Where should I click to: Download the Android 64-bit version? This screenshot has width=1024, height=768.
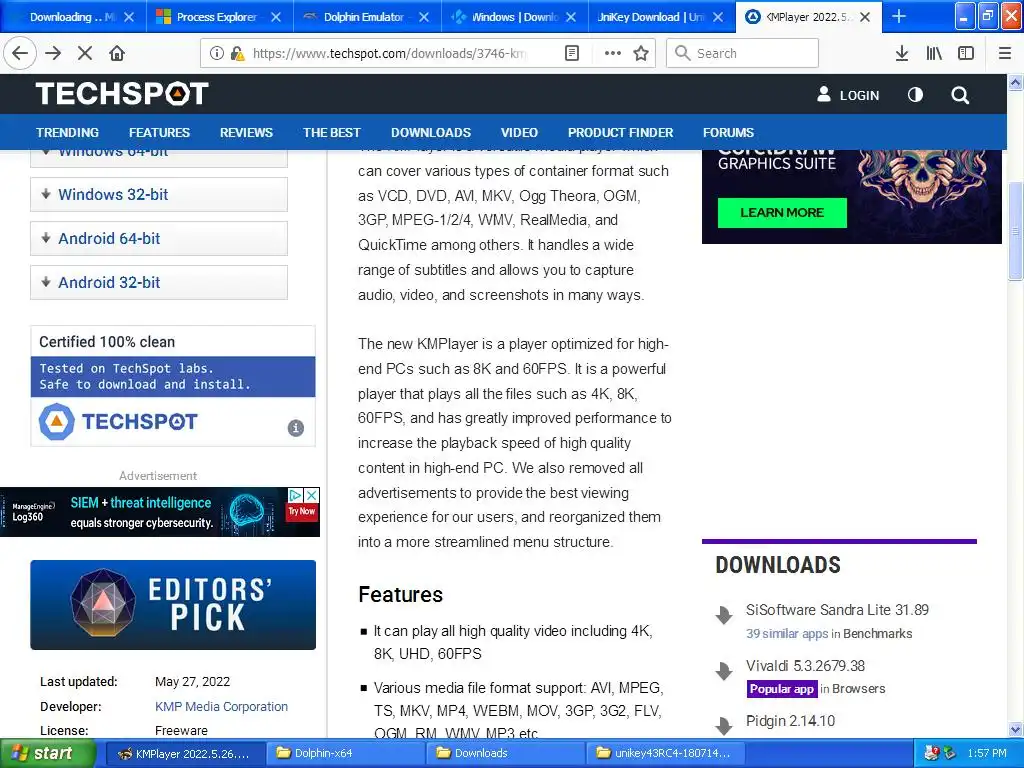[x=159, y=238]
